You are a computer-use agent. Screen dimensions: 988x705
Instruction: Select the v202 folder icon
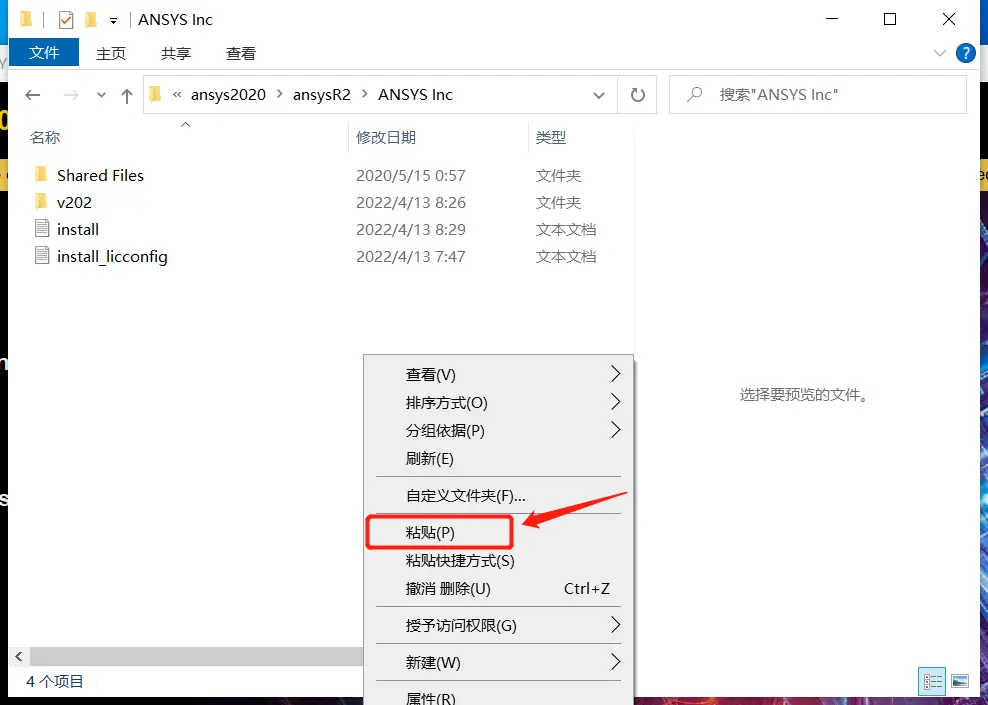click(x=41, y=202)
